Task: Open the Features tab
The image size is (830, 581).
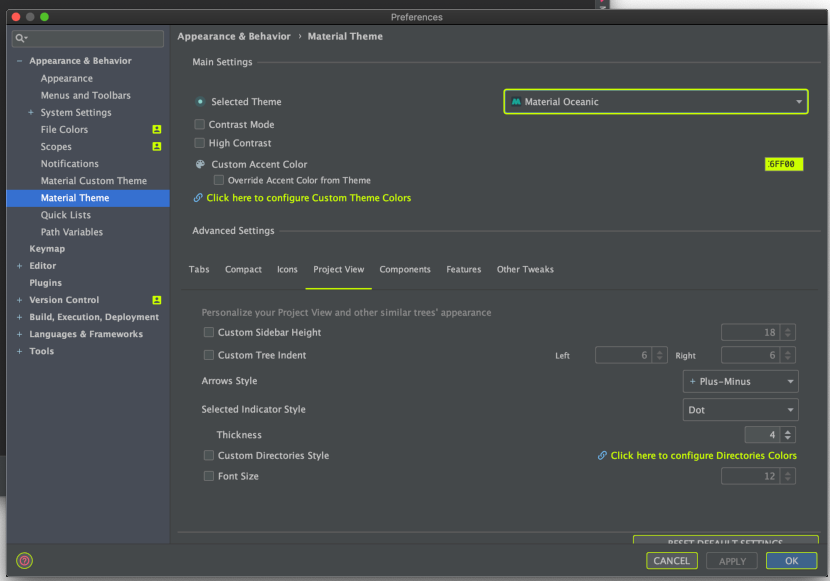Action: click(x=464, y=269)
